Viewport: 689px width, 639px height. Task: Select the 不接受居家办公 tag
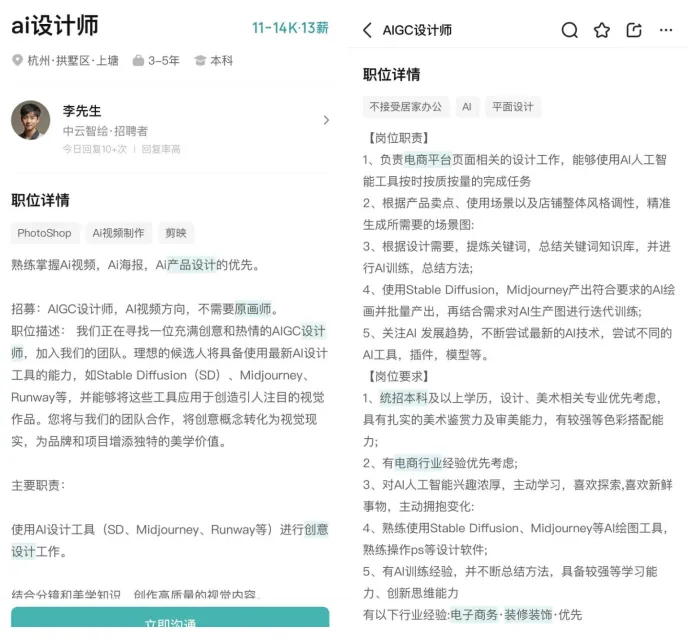[x=406, y=107]
